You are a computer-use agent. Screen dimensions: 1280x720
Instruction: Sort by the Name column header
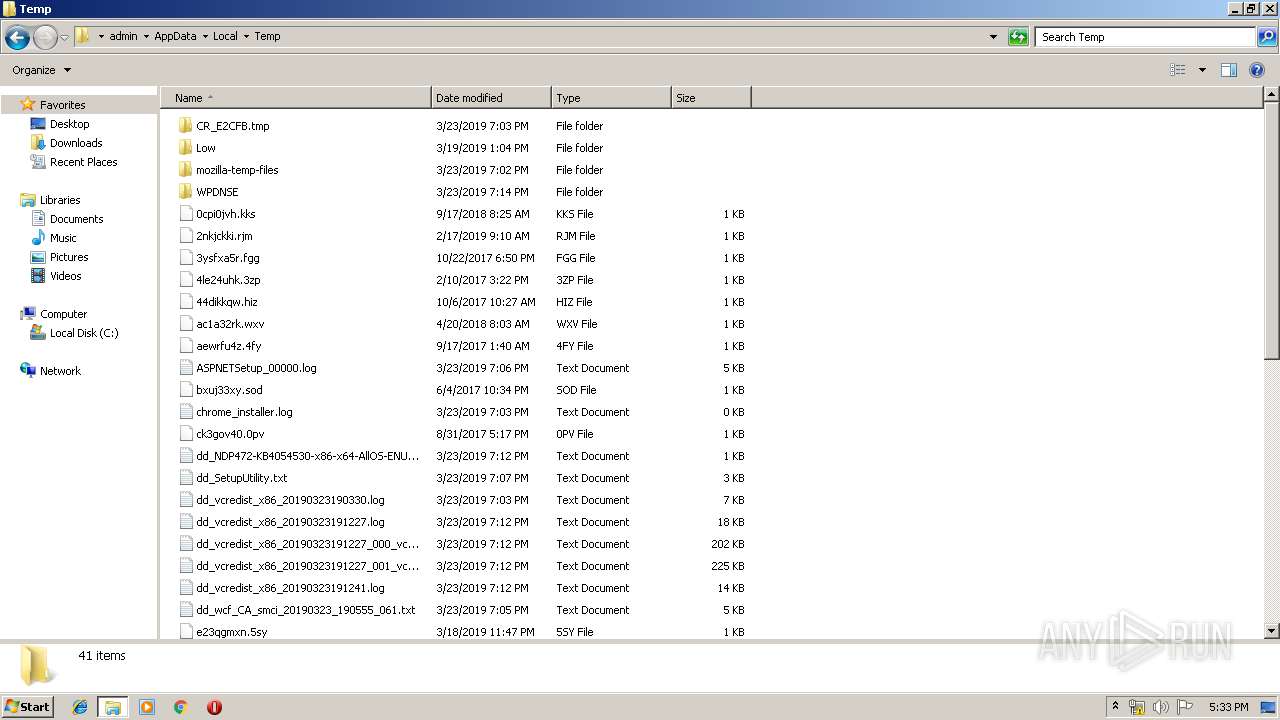296,98
